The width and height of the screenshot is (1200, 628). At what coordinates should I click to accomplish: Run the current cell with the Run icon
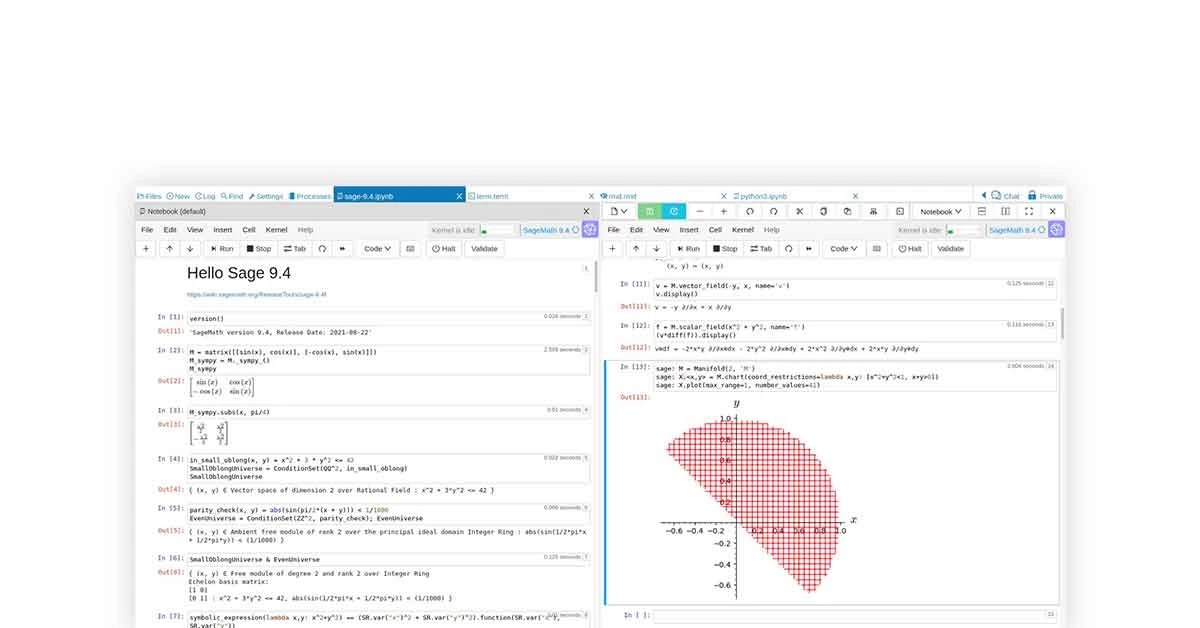point(221,248)
